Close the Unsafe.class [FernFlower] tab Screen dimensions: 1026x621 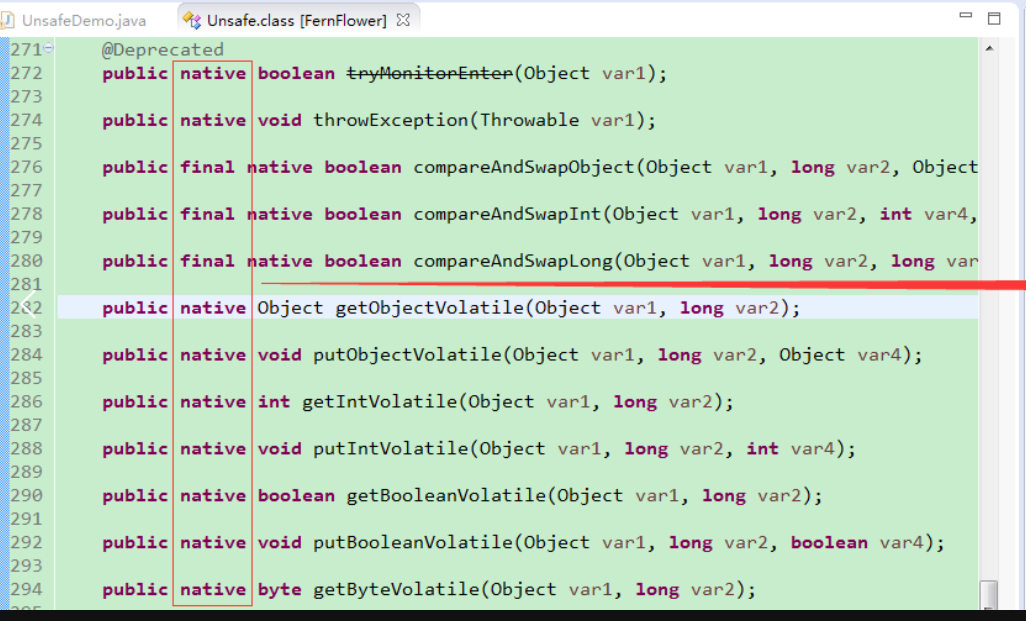pos(403,19)
